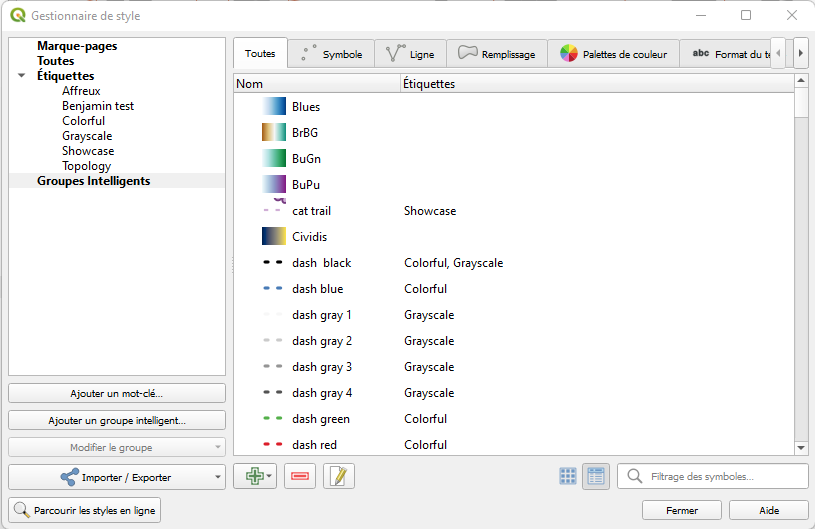Select the Topology tag

coord(86,166)
